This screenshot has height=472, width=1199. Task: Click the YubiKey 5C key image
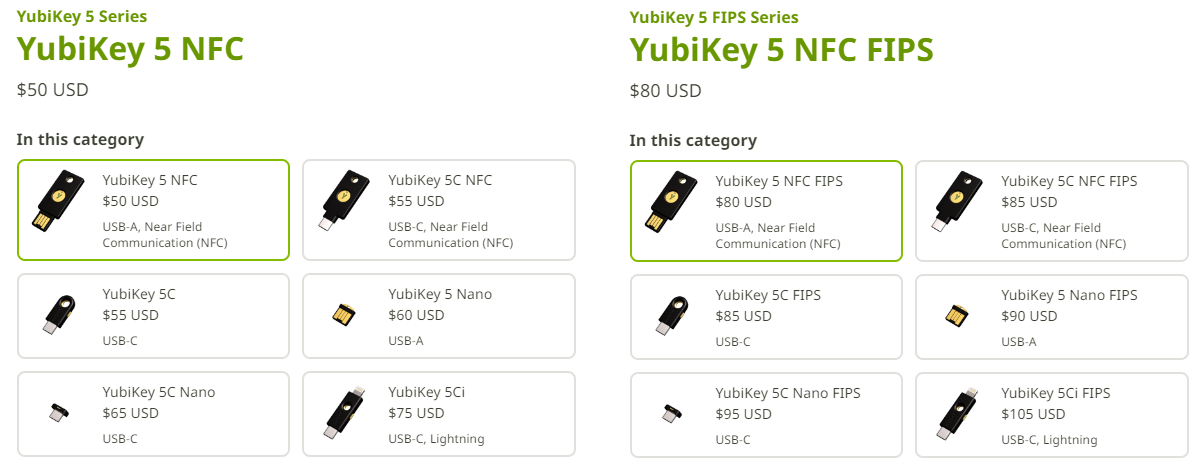click(x=59, y=313)
